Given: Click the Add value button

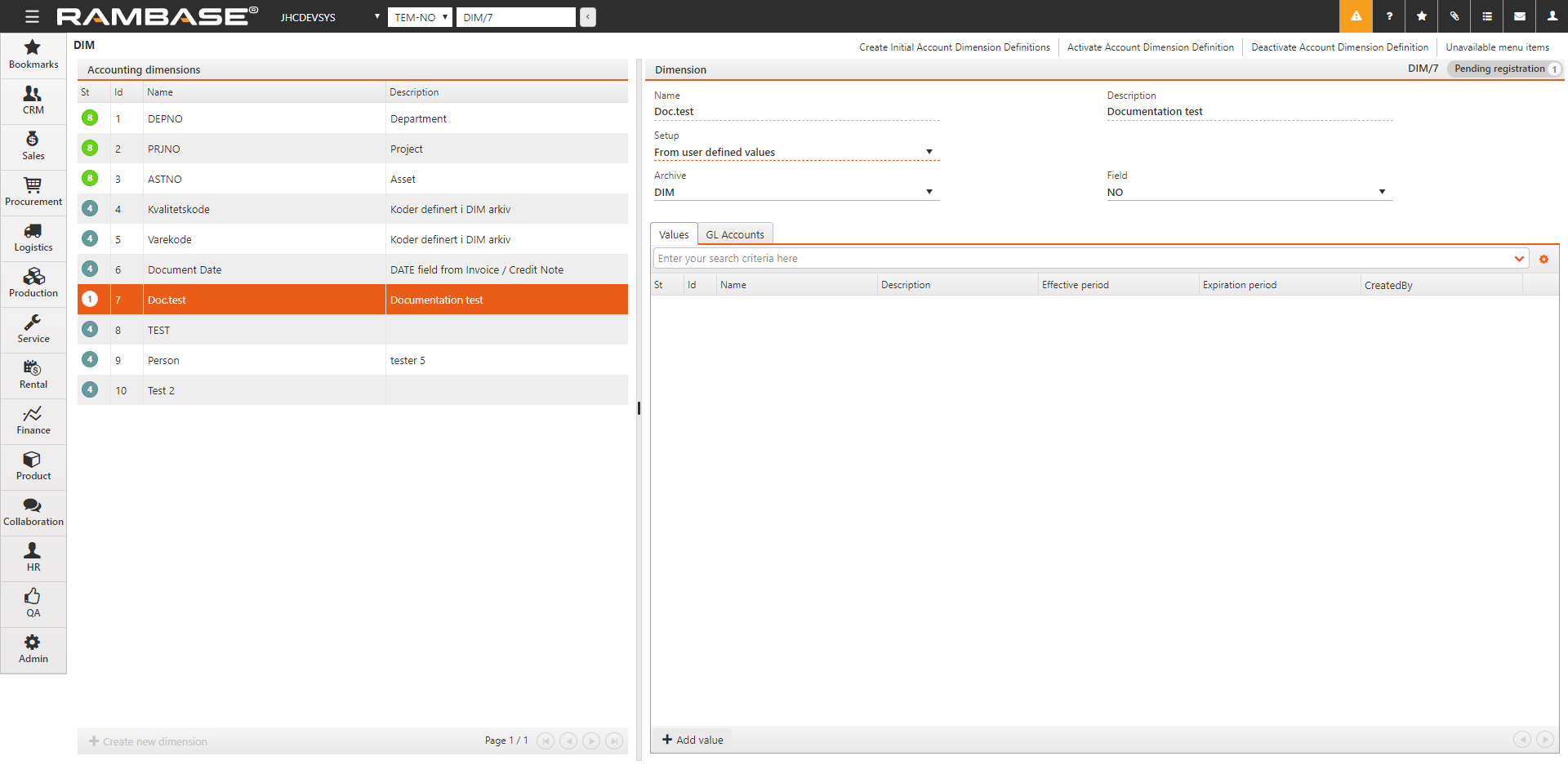Looking at the screenshot, I should coord(693,740).
